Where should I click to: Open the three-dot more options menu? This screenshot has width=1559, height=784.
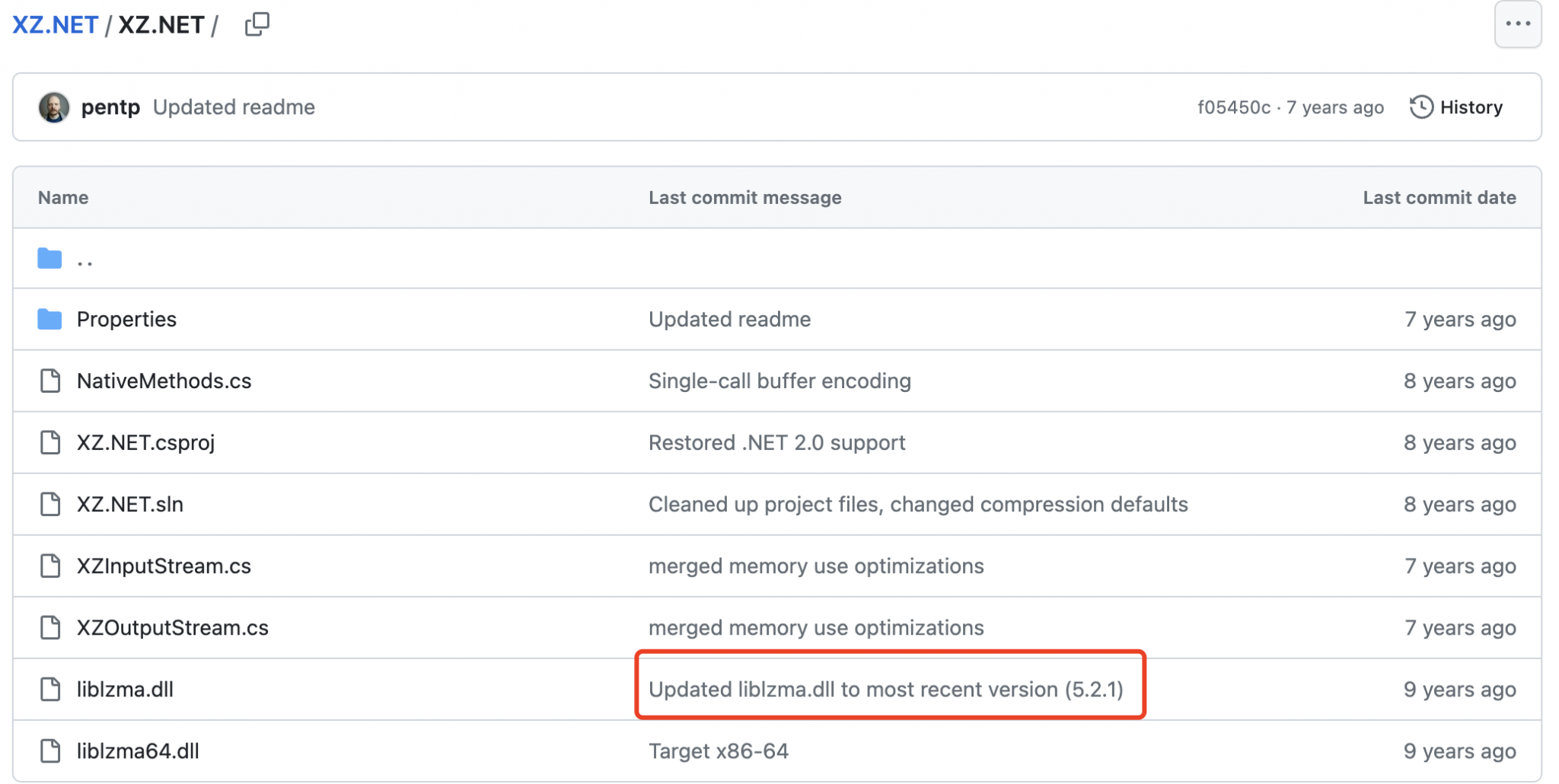pos(1517,24)
